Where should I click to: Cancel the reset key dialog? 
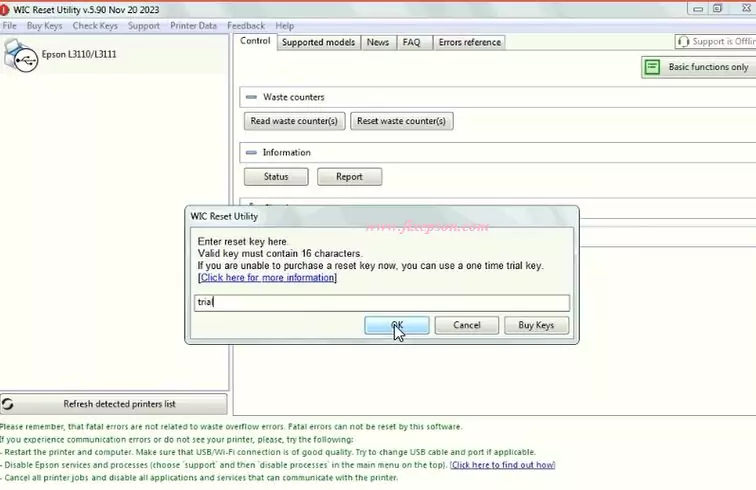point(466,325)
